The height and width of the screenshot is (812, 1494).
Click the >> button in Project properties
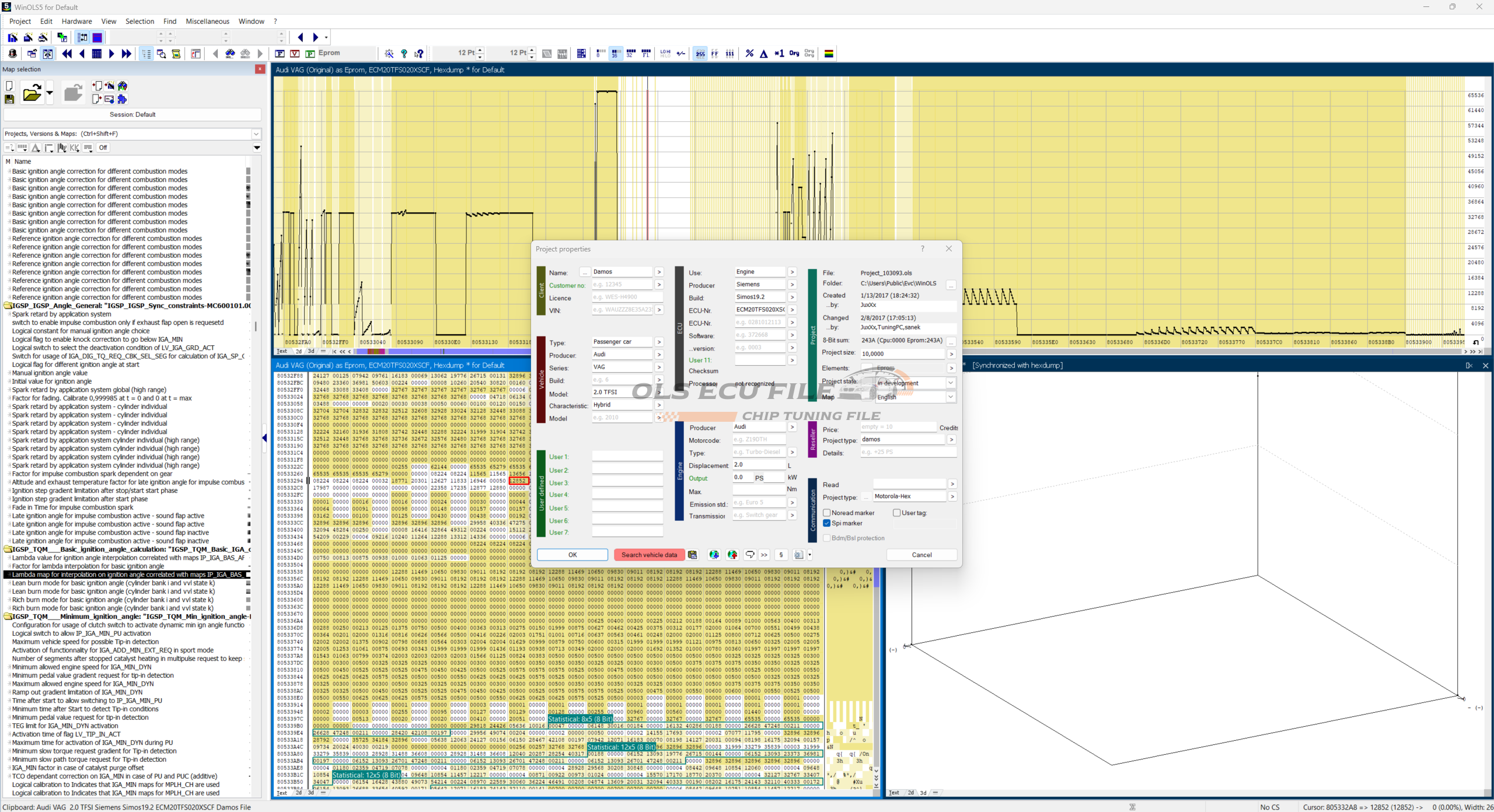[764, 555]
